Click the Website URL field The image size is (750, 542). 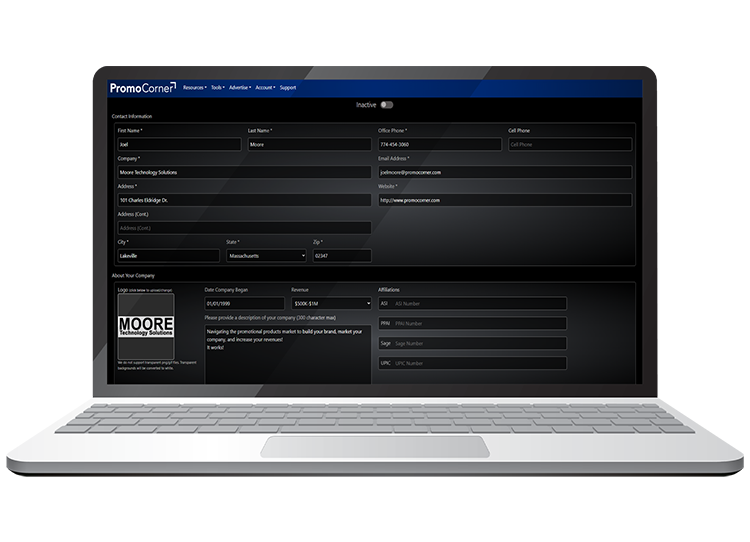pos(505,200)
